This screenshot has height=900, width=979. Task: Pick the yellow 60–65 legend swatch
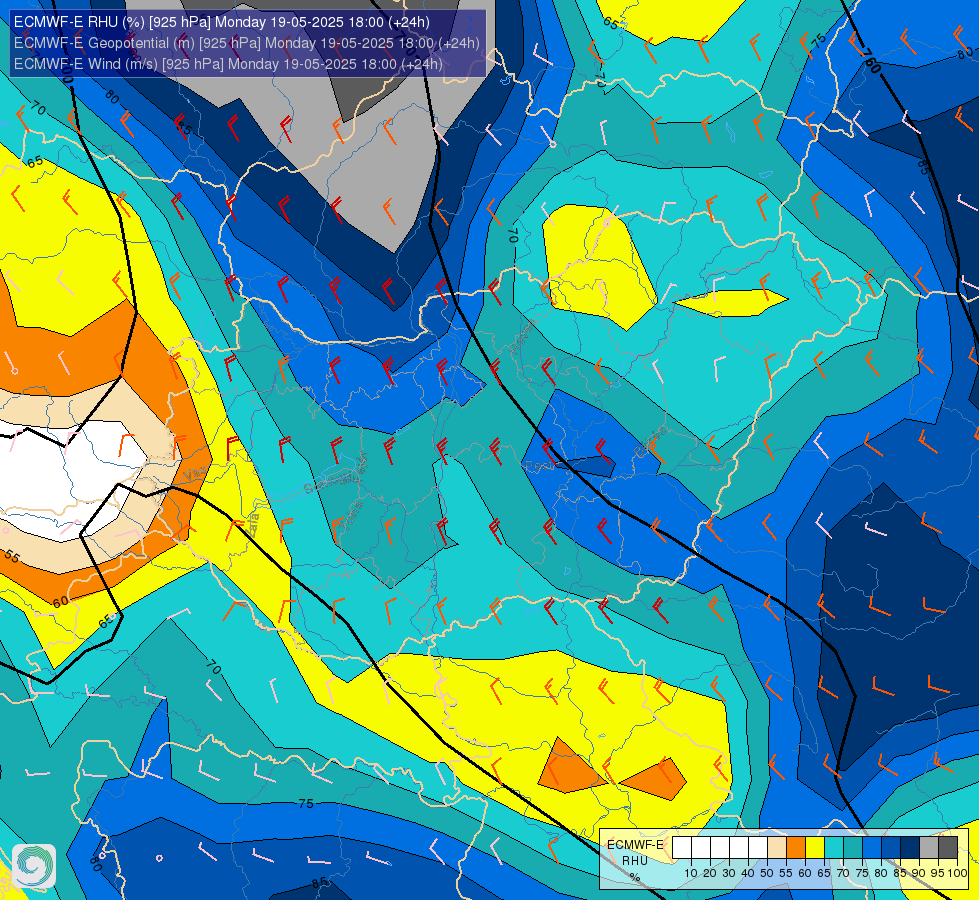click(x=815, y=847)
